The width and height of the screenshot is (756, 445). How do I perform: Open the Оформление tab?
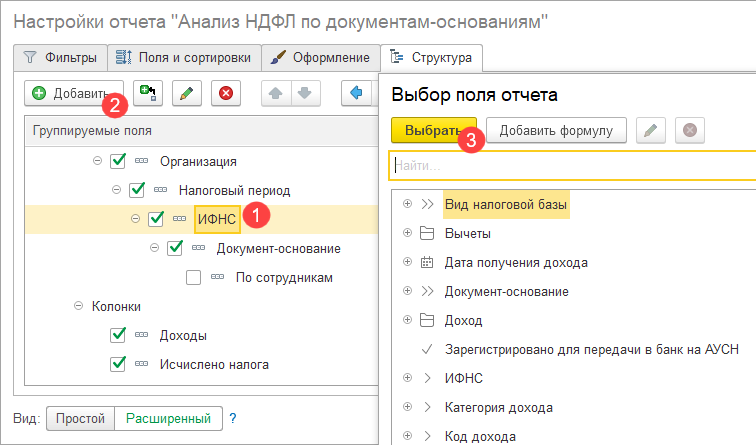[321, 58]
